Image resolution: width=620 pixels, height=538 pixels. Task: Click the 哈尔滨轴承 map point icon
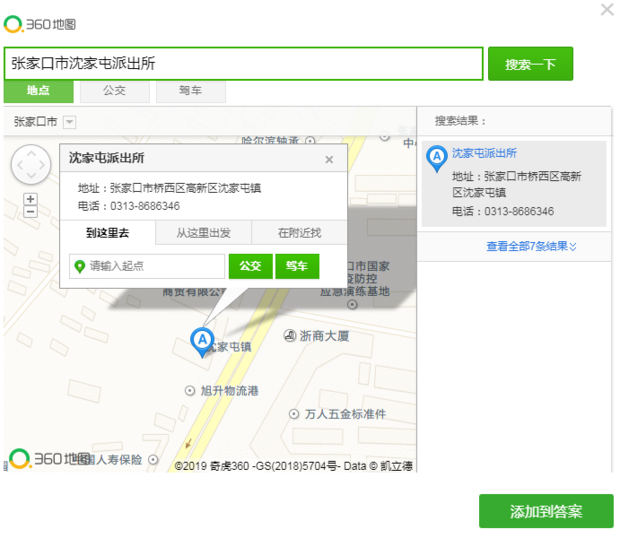(311, 141)
